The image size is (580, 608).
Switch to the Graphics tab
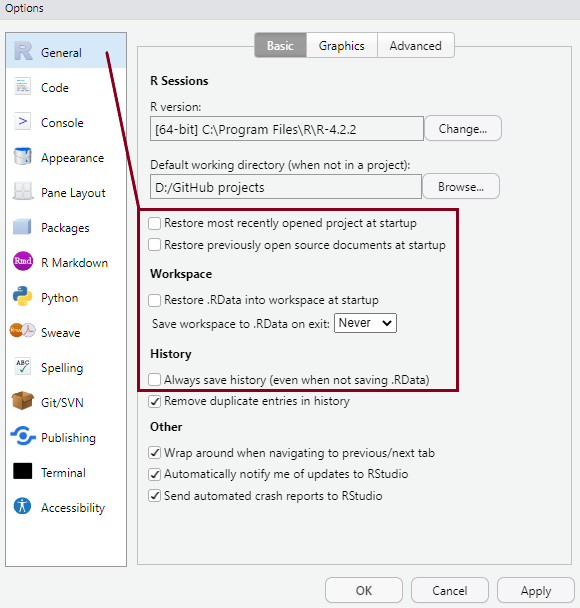(342, 45)
